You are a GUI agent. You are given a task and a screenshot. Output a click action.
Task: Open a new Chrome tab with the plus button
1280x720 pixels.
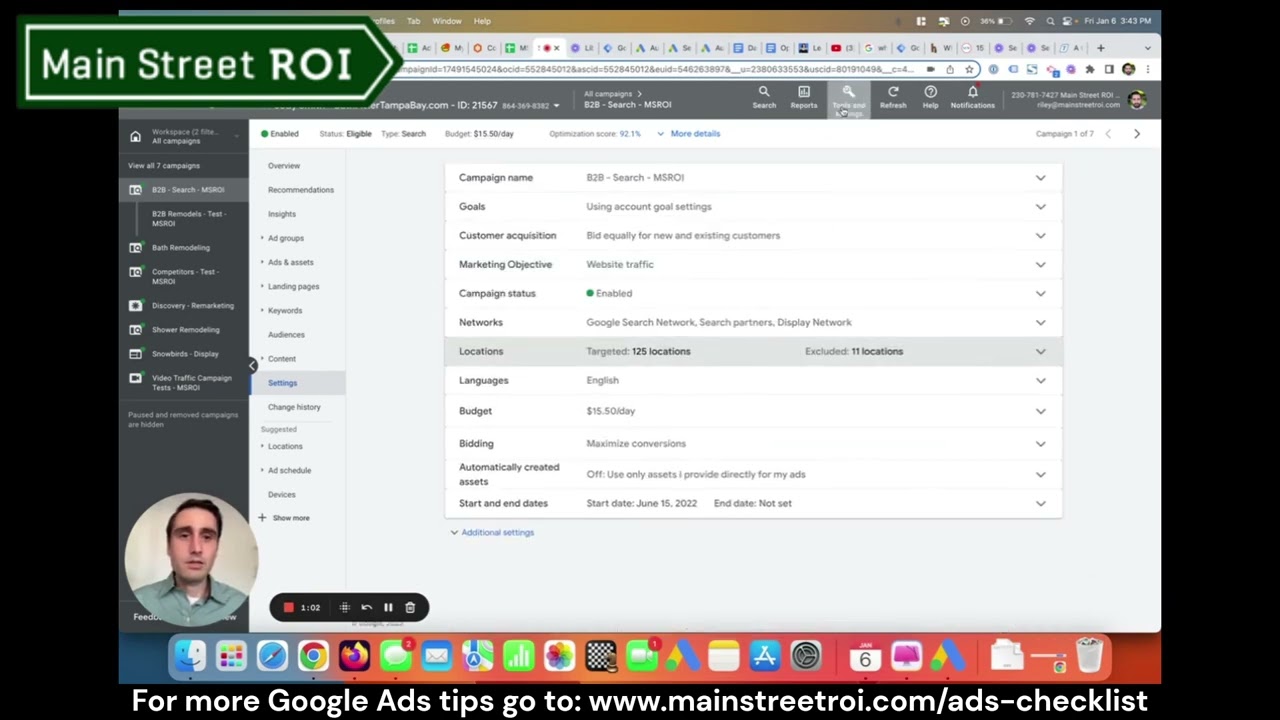(x=1101, y=48)
